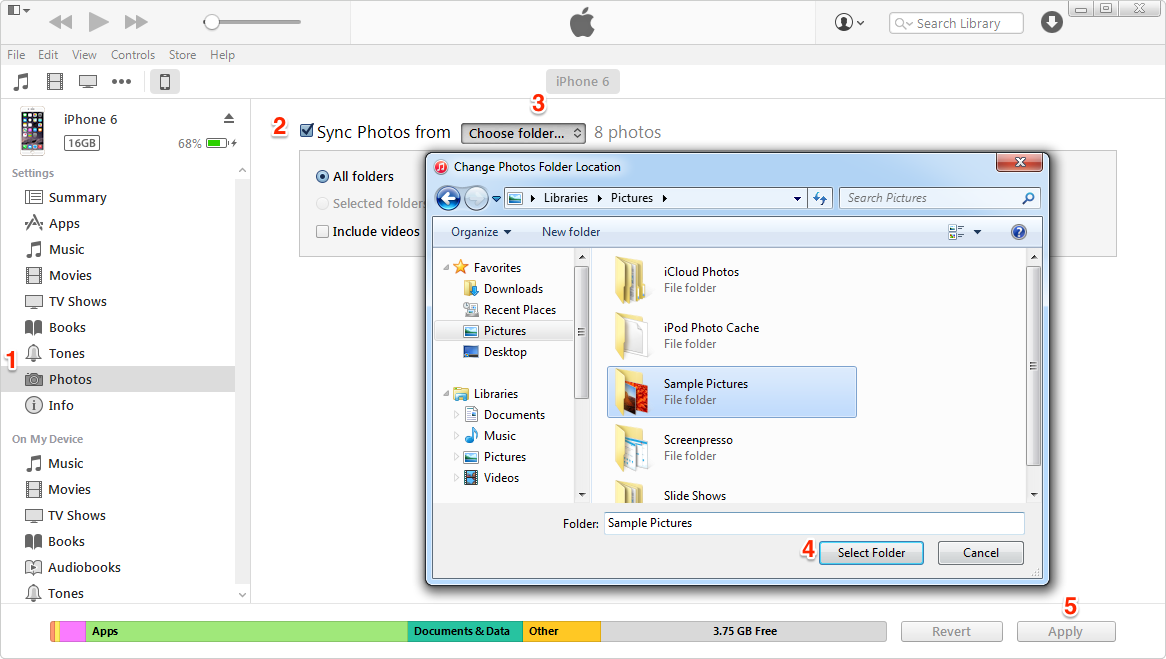Expand the Videos library node
Screen dimensions: 1166x659
pyautogui.click(x=456, y=478)
